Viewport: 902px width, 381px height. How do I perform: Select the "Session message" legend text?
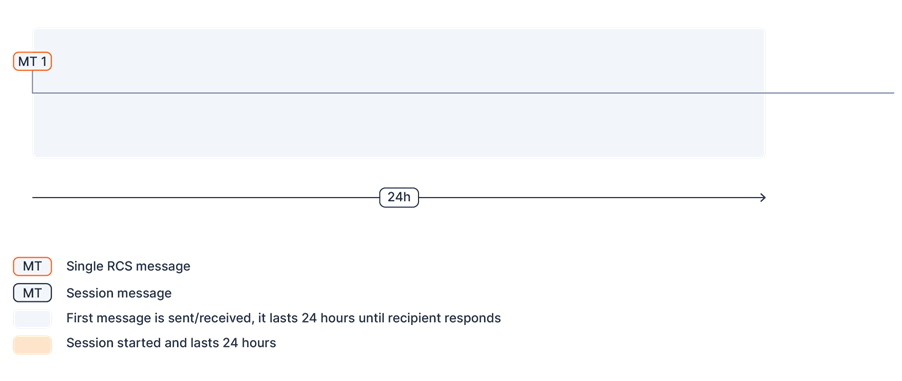pos(119,293)
